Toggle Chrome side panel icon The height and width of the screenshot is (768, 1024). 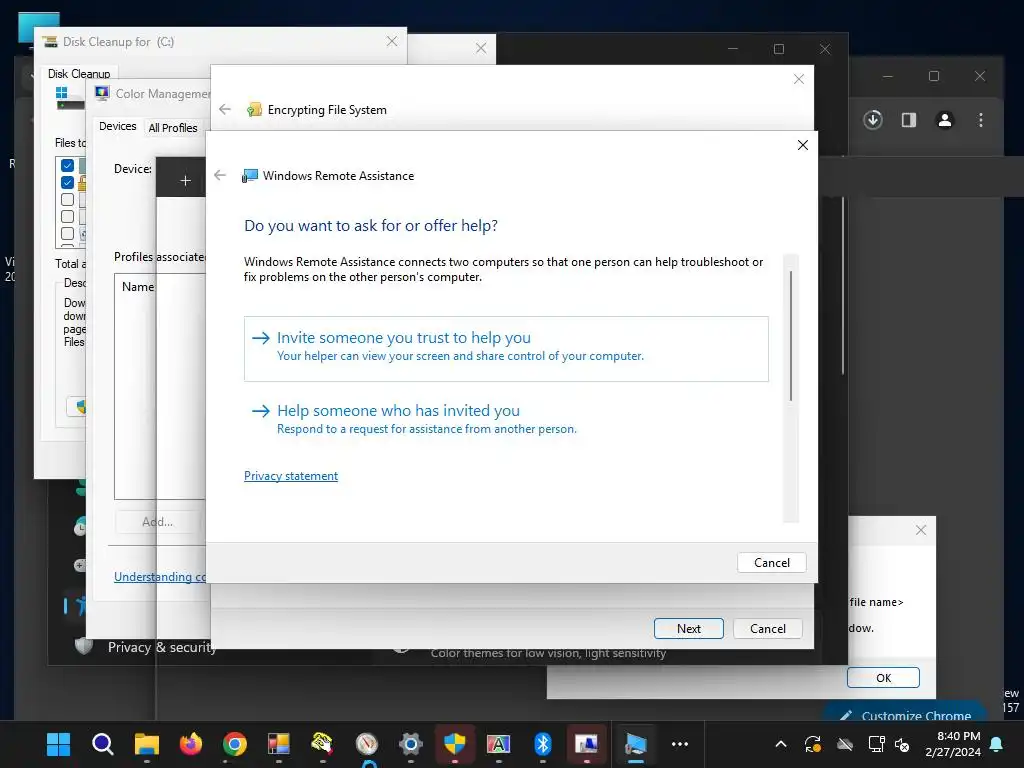coord(908,120)
